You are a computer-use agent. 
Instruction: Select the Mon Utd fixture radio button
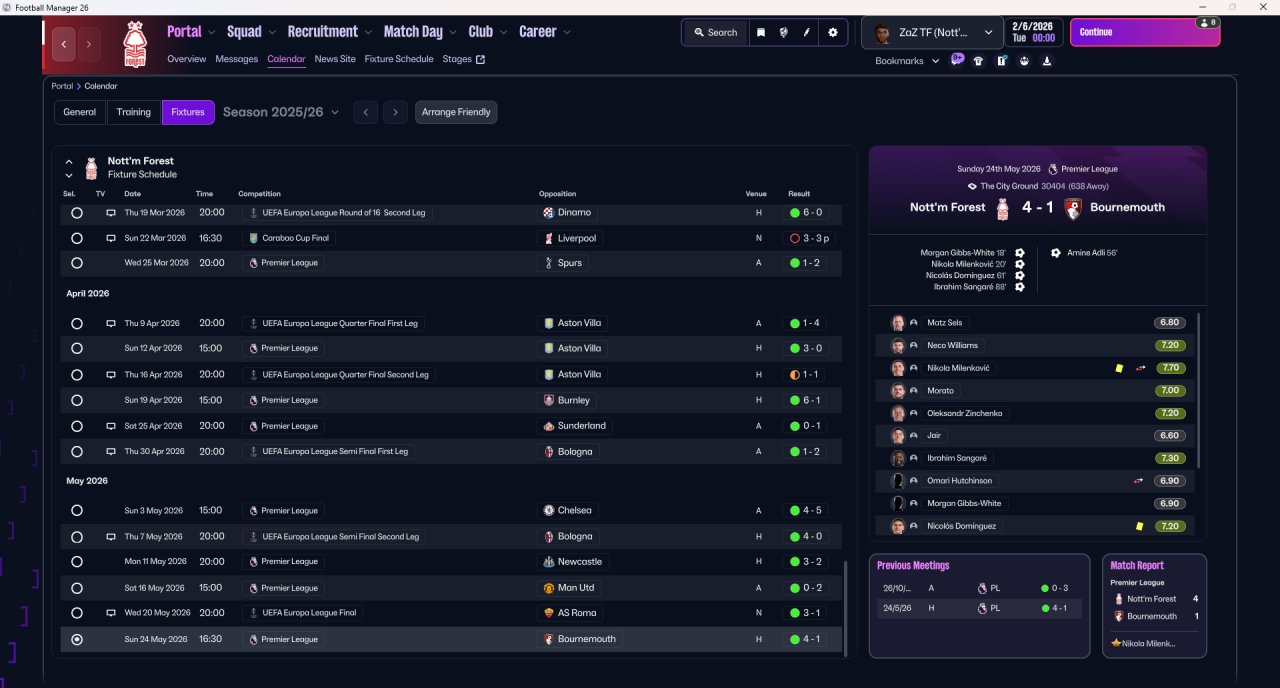click(77, 588)
